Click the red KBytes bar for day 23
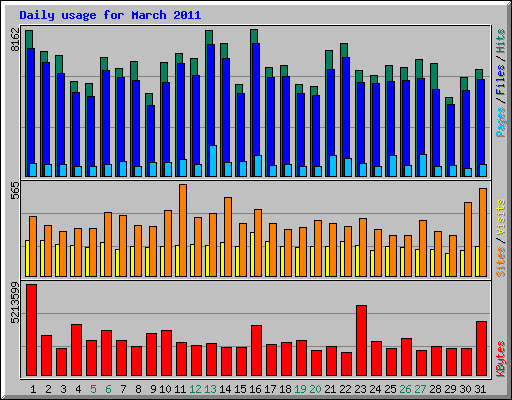 pos(362,340)
